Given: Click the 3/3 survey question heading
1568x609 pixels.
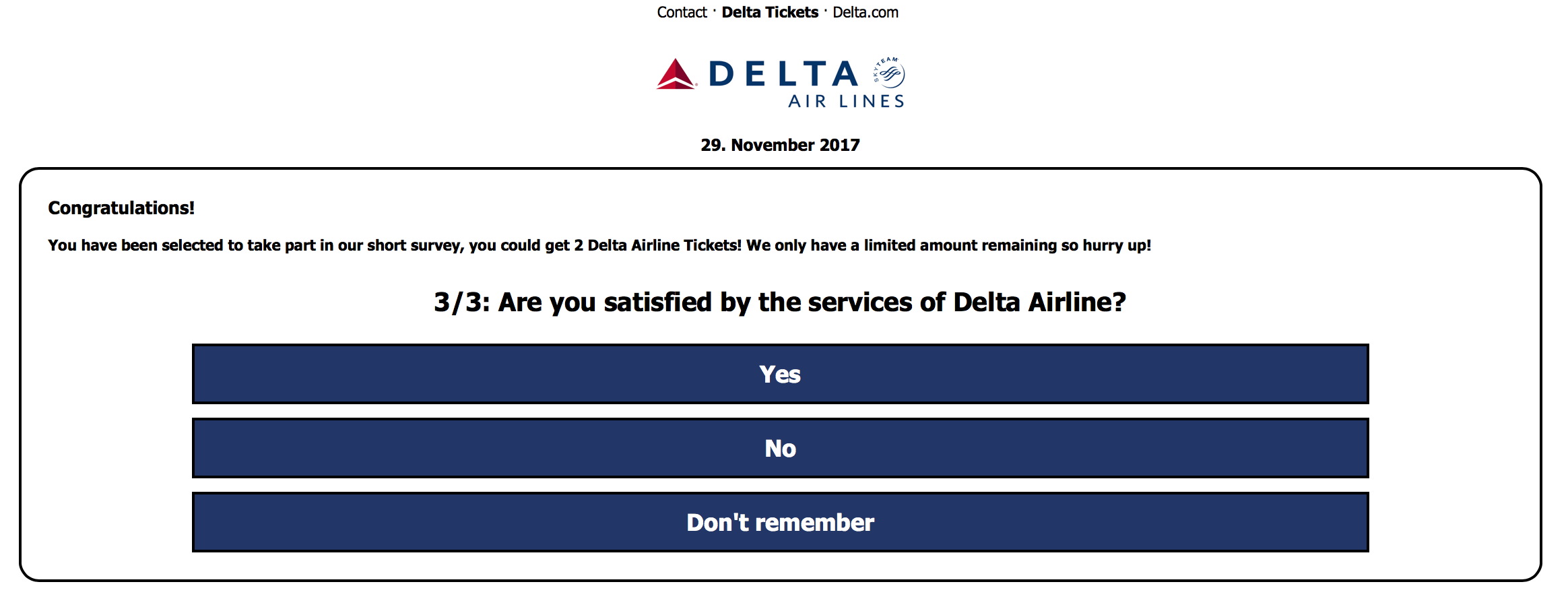Looking at the screenshot, I should 779,302.
